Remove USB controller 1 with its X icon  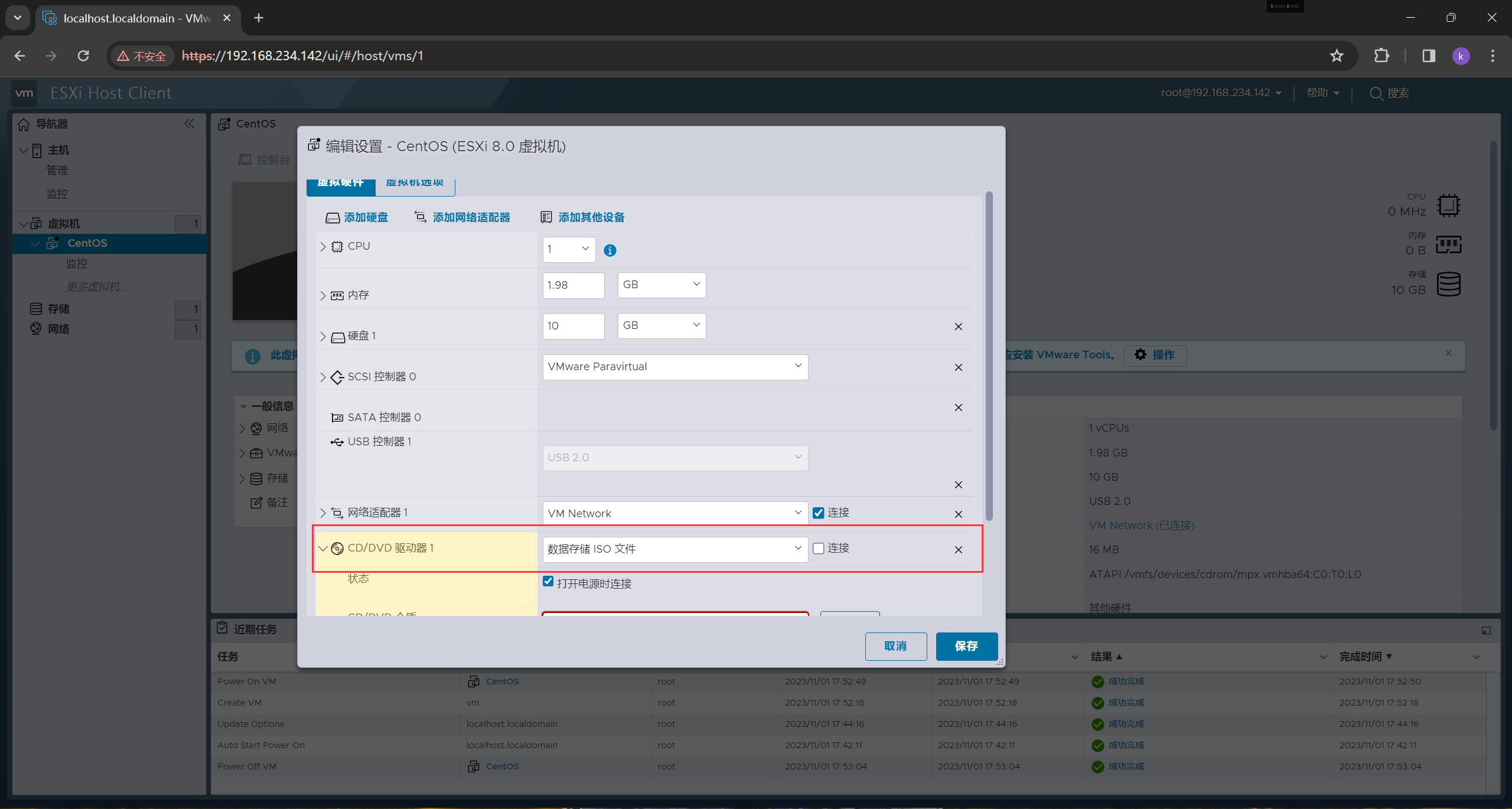(958, 485)
